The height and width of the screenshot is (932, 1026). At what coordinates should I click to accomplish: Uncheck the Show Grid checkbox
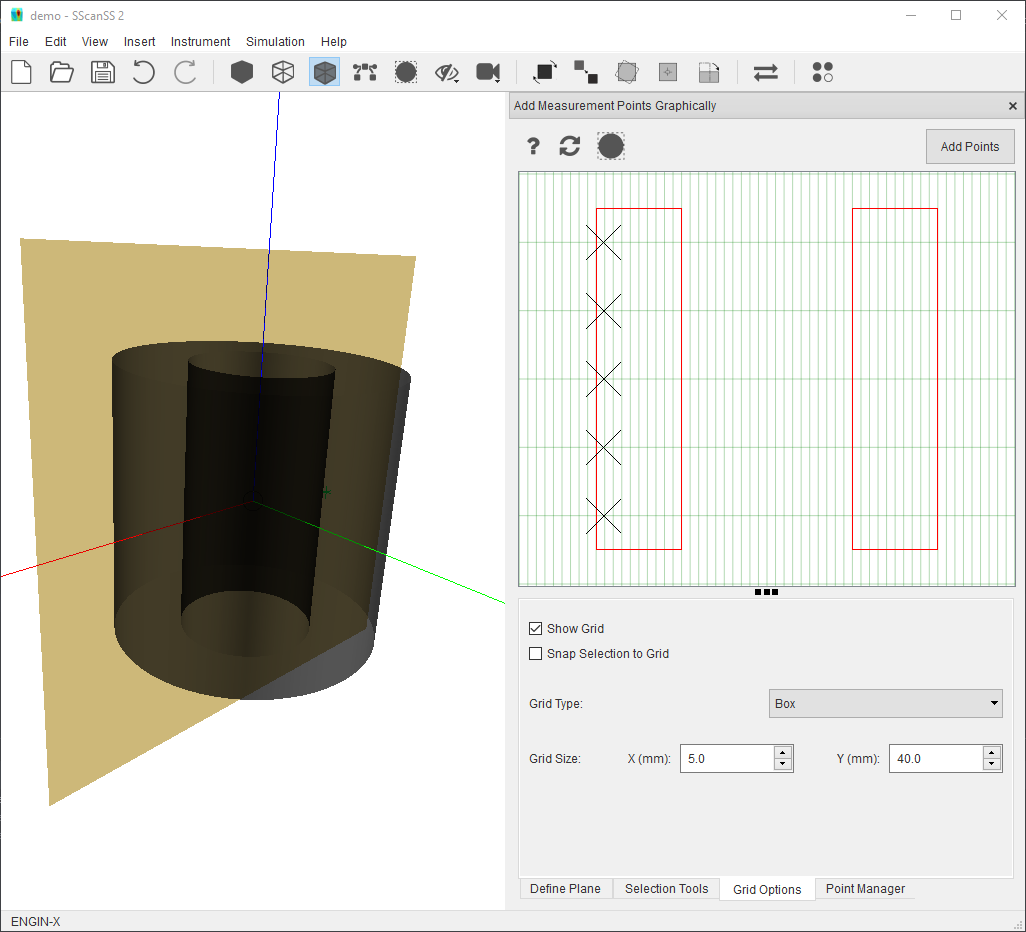coord(536,629)
